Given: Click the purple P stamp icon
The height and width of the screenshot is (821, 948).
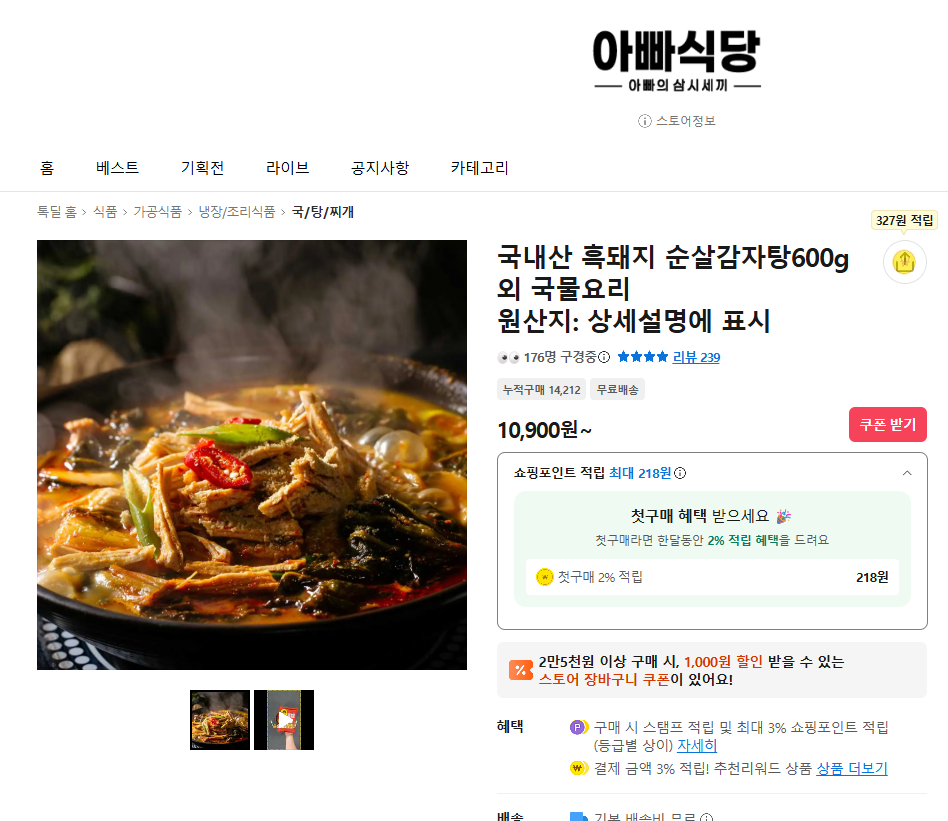Looking at the screenshot, I should point(579,727).
